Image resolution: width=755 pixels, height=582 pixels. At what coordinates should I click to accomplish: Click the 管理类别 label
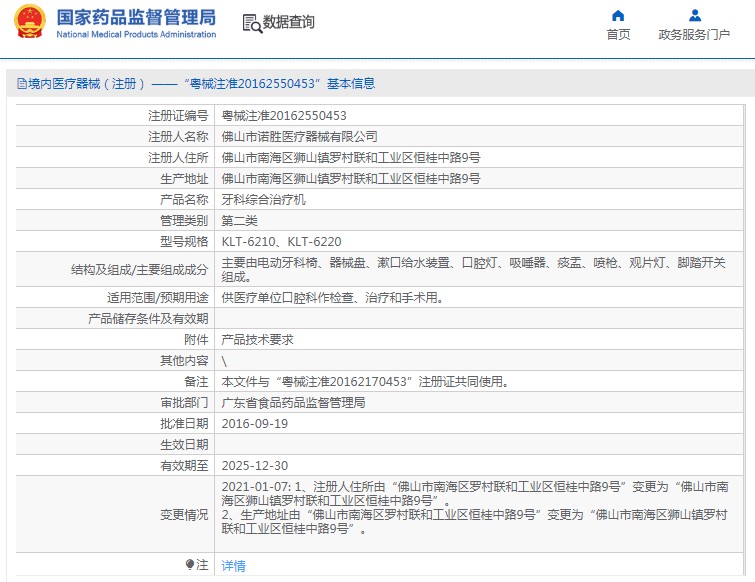(x=184, y=220)
